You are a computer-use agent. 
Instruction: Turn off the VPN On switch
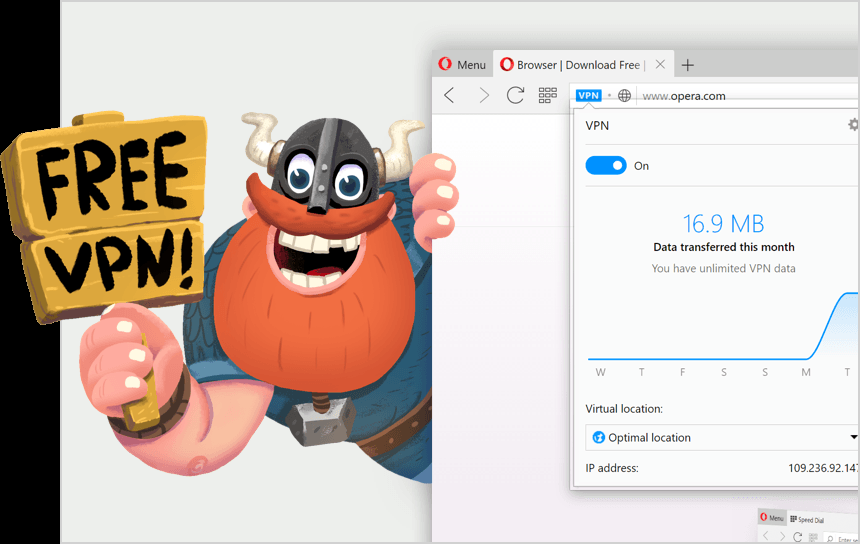[606, 166]
